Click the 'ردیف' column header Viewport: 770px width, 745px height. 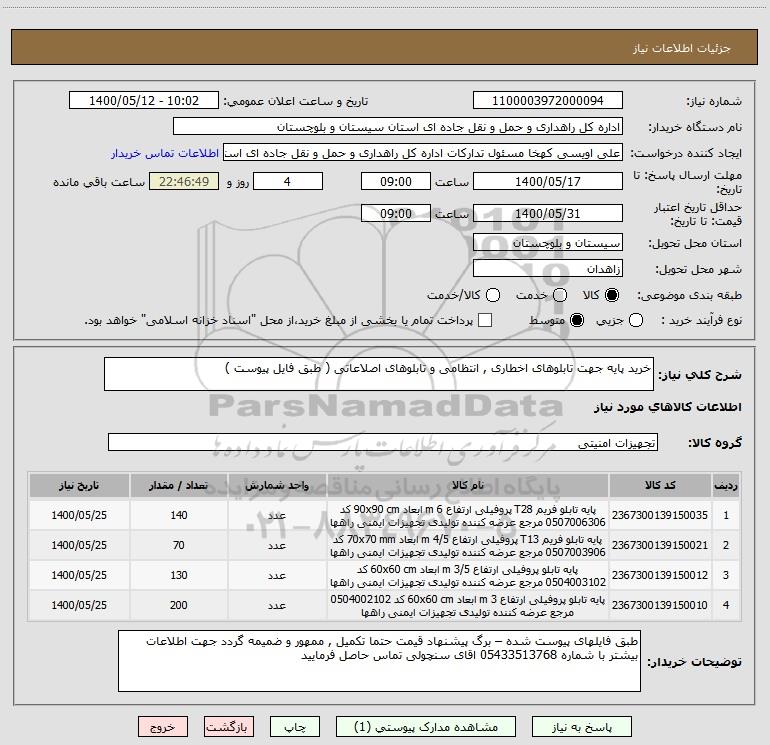pos(726,485)
